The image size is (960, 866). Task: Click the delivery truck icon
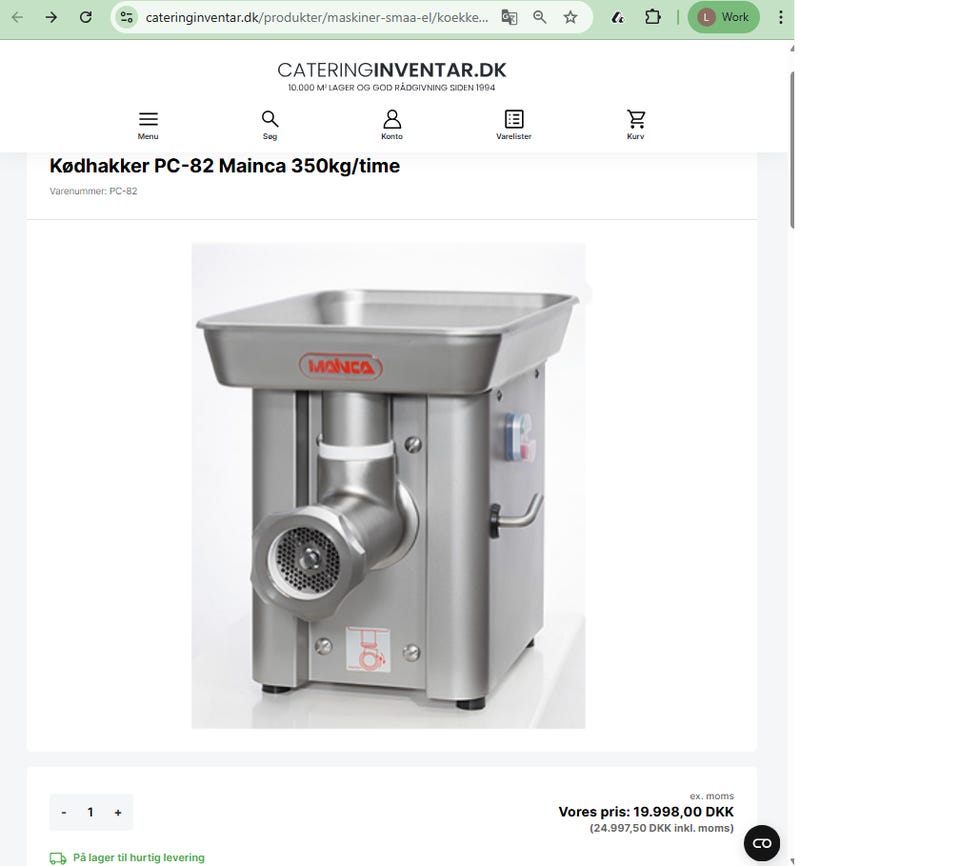(58, 858)
